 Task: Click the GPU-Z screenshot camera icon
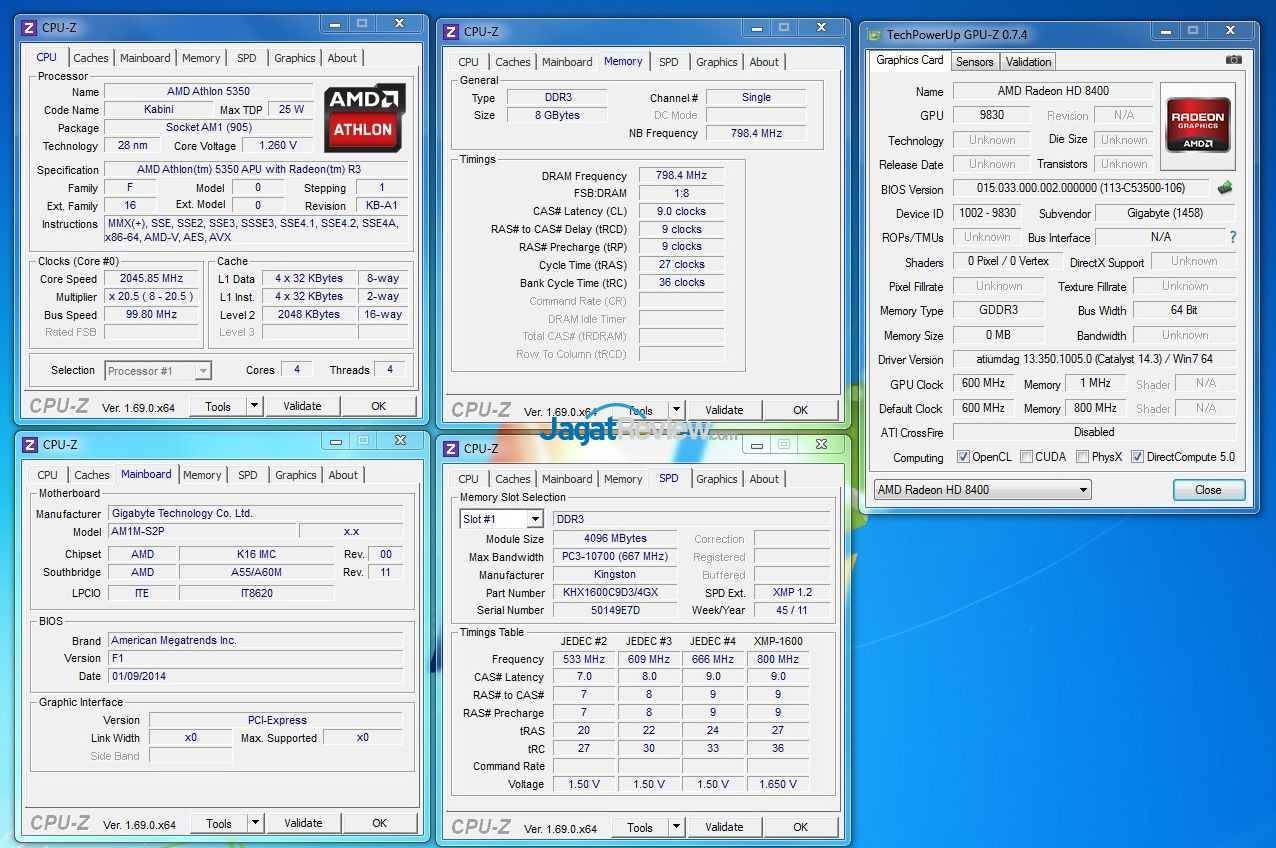(1234, 60)
